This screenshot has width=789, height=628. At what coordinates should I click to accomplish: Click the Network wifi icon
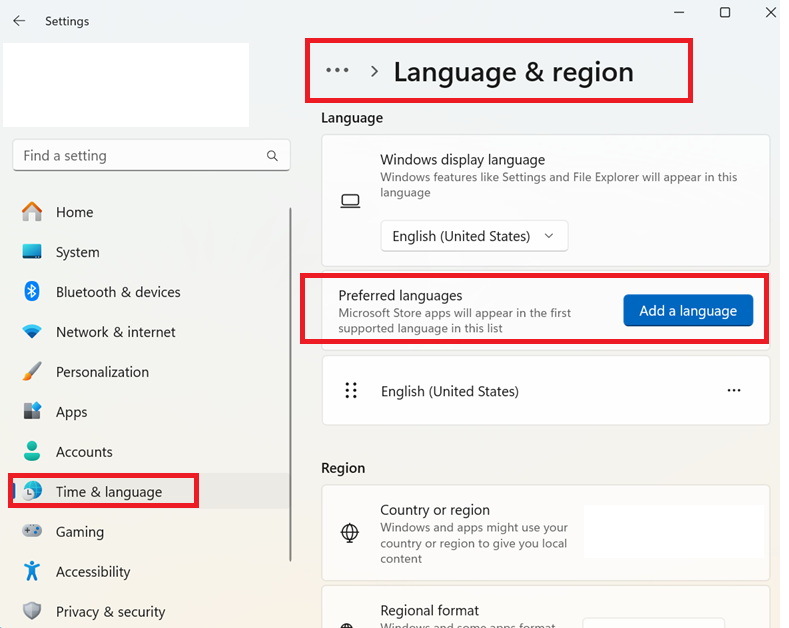(32, 332)
